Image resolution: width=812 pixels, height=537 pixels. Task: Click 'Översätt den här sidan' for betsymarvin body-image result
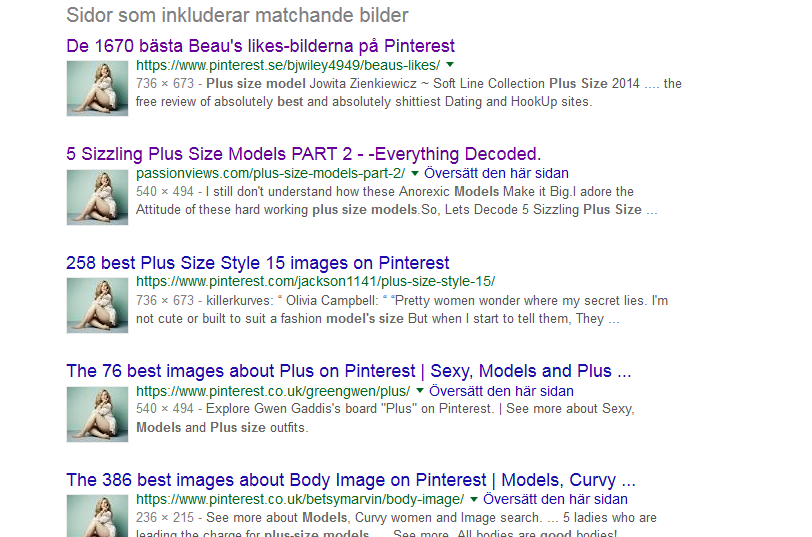[x=555, y=499]
